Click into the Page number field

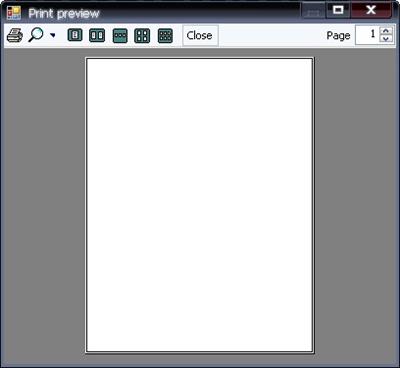367,35
